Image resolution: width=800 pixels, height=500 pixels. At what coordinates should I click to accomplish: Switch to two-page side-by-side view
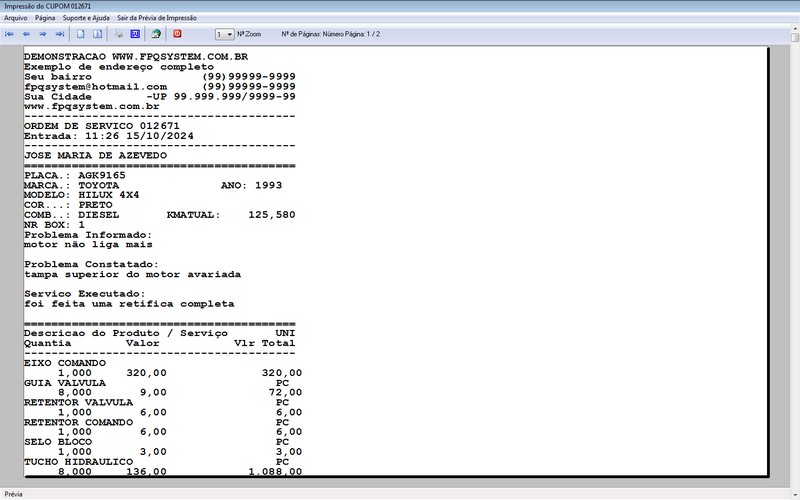97,33
